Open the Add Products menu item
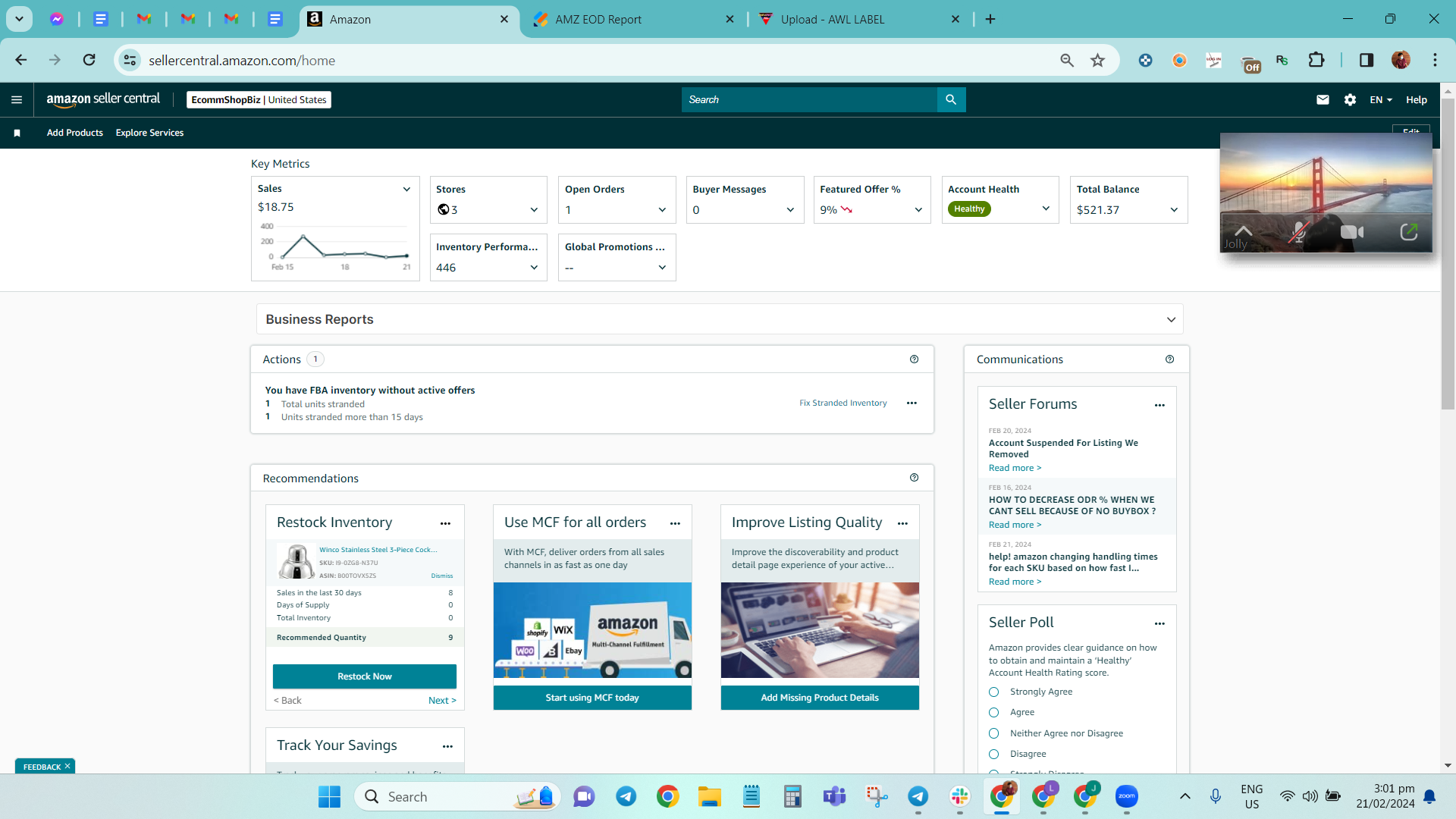 (75, 133)
